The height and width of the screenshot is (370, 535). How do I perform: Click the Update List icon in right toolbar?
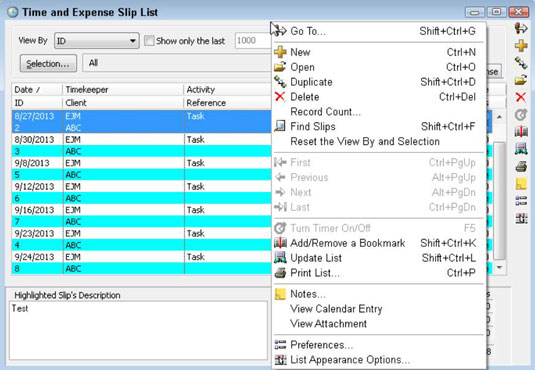click(x=521, y=149)
